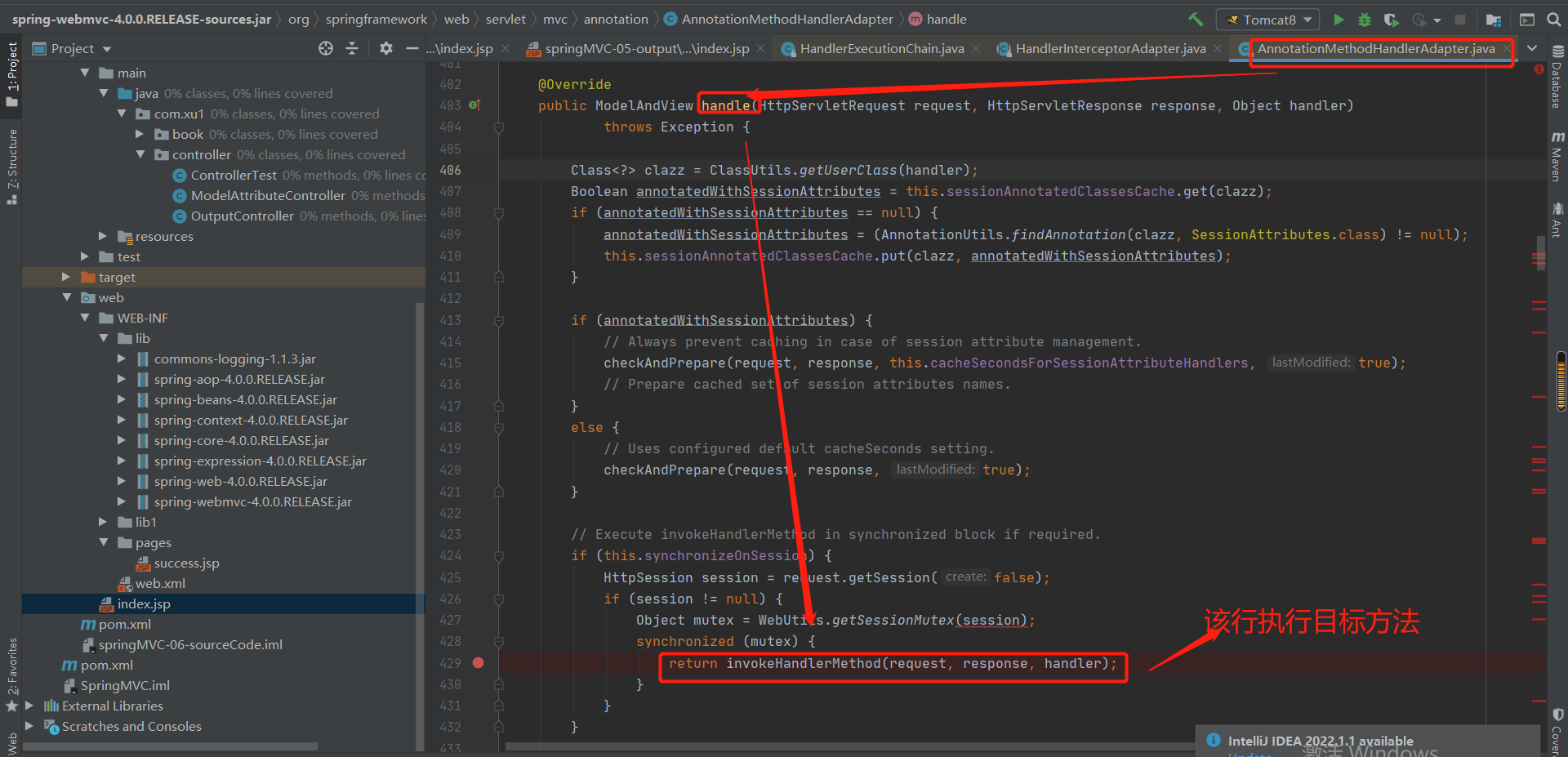The height and width of the screenshot is (757, 1568).
Task: Click the error indicator at editor top right
Action: [1539, 69]
